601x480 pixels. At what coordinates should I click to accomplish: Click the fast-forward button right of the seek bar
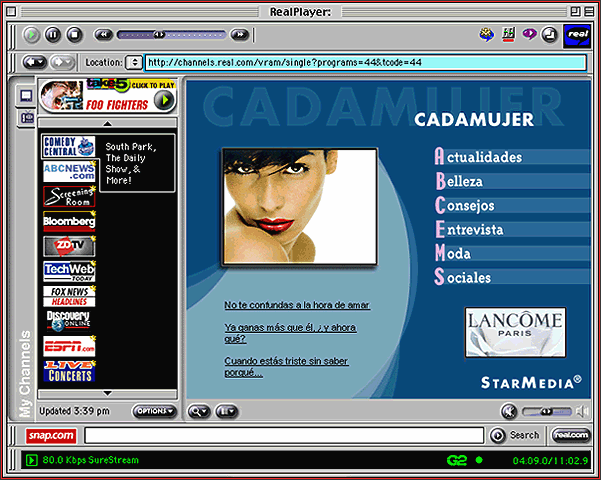pyautogui.click(x=240, y=35)
